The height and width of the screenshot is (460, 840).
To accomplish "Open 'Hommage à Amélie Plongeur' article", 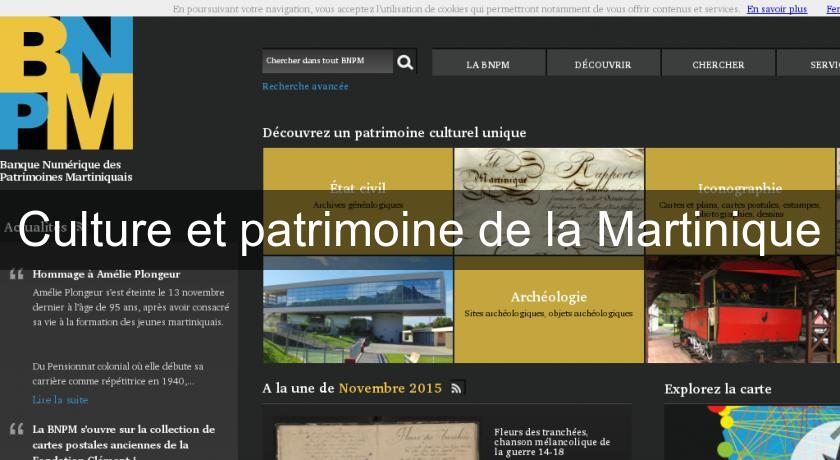I will point(106,274).
